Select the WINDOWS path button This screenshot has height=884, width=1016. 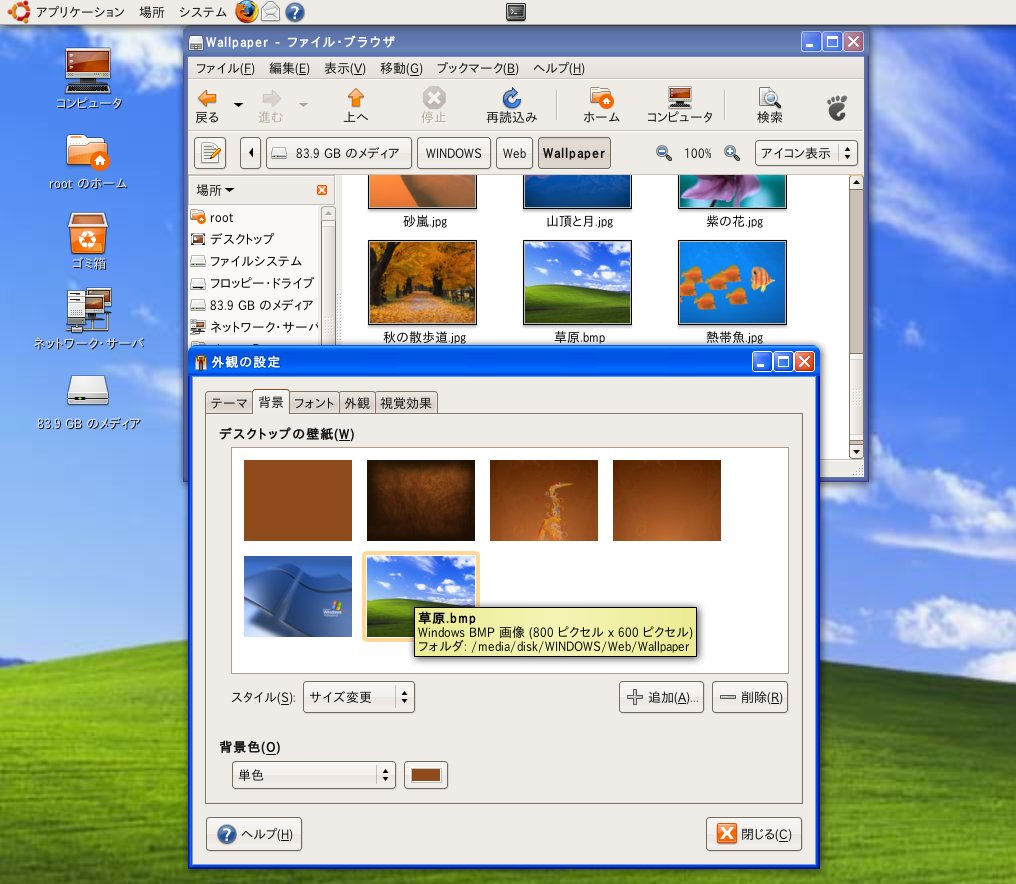454,154
